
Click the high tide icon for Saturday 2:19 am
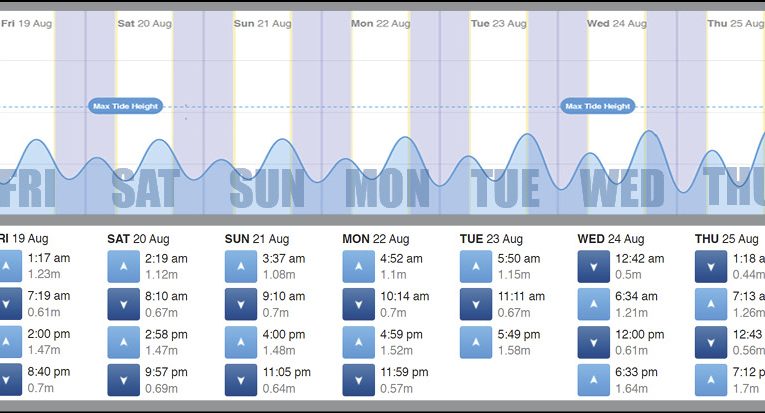point(124,265)
